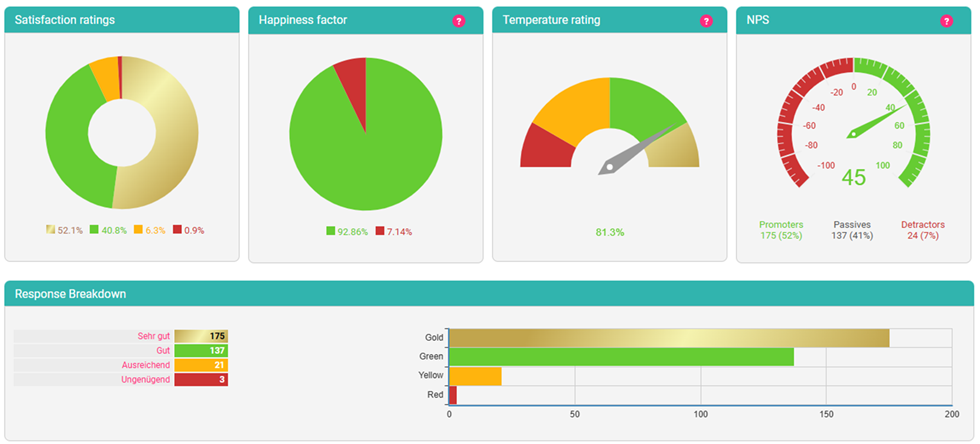980x444 pixels.
Task: Select the Gut response row
Action: click(121, 350)
